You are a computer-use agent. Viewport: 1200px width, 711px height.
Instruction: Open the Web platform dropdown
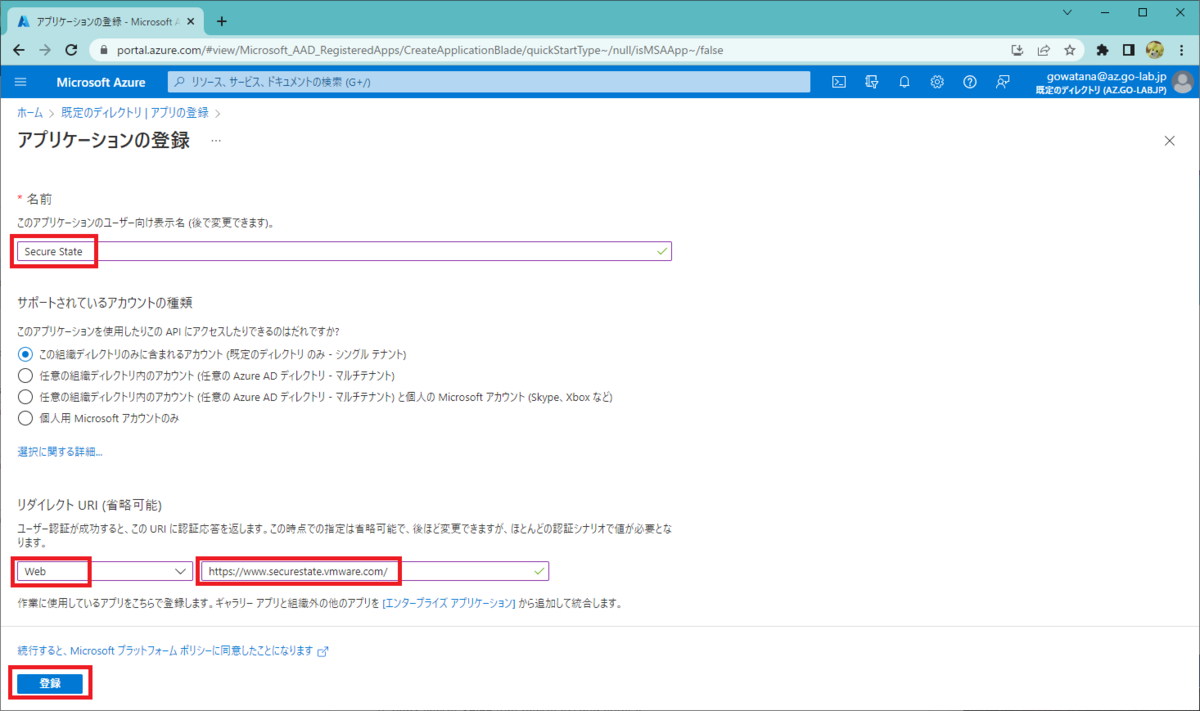pos(105,570)
